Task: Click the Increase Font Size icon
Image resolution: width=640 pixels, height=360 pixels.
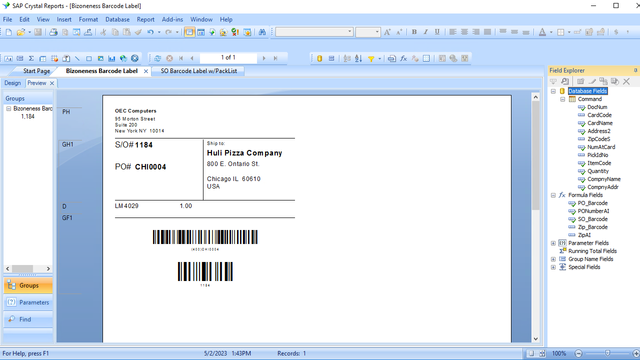Action: 387,32
